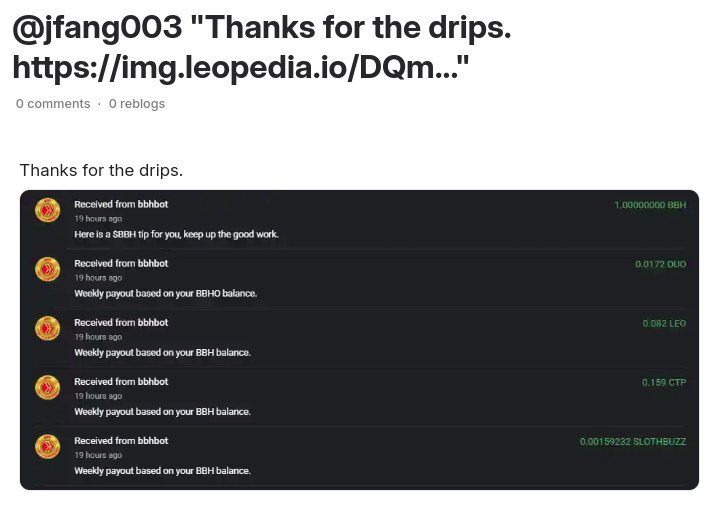Click the coin icon beside the CTP payout
This screenshot has width=717, height=512.
pyautogui.click(x=48, y=387)
